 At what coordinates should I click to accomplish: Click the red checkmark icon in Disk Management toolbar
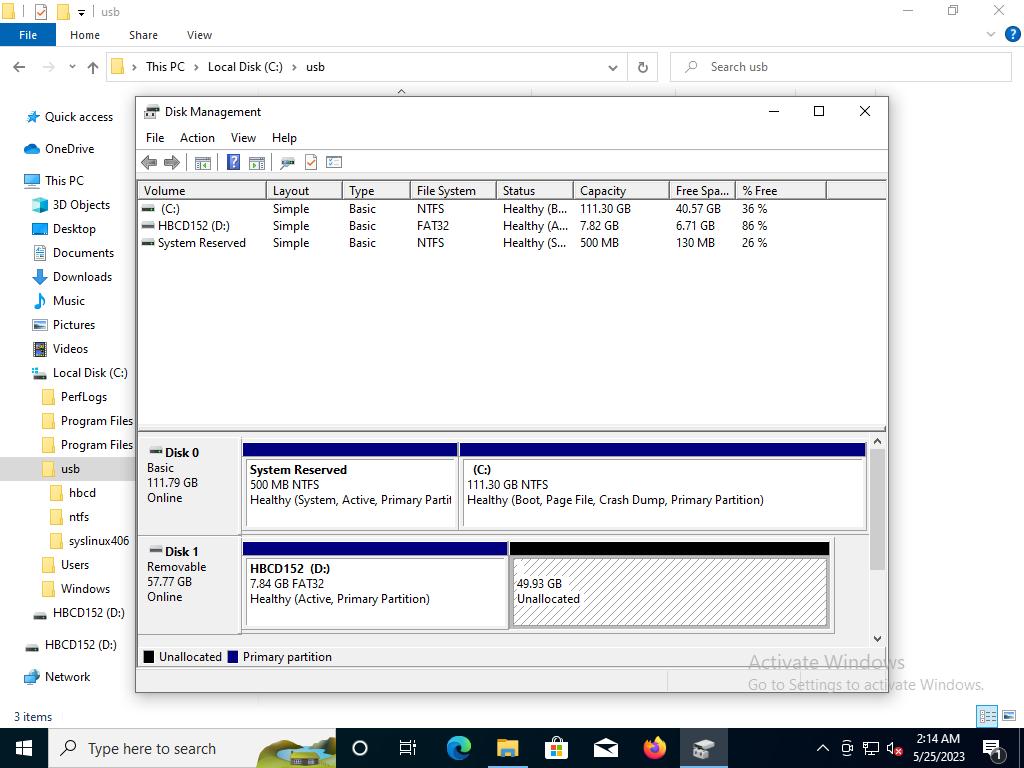click(x=311, y=162)
